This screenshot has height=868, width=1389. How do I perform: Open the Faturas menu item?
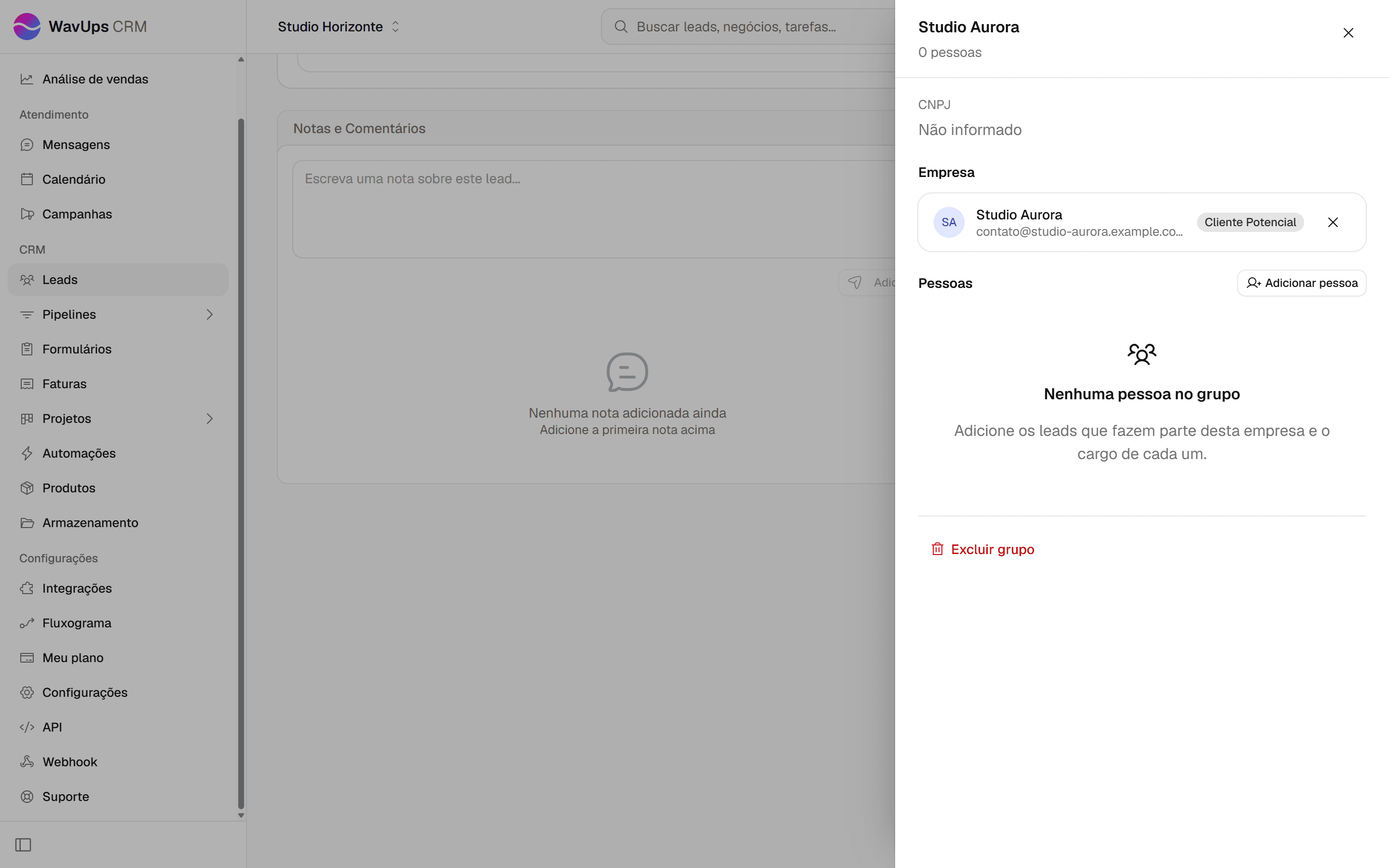coord(118,384)
